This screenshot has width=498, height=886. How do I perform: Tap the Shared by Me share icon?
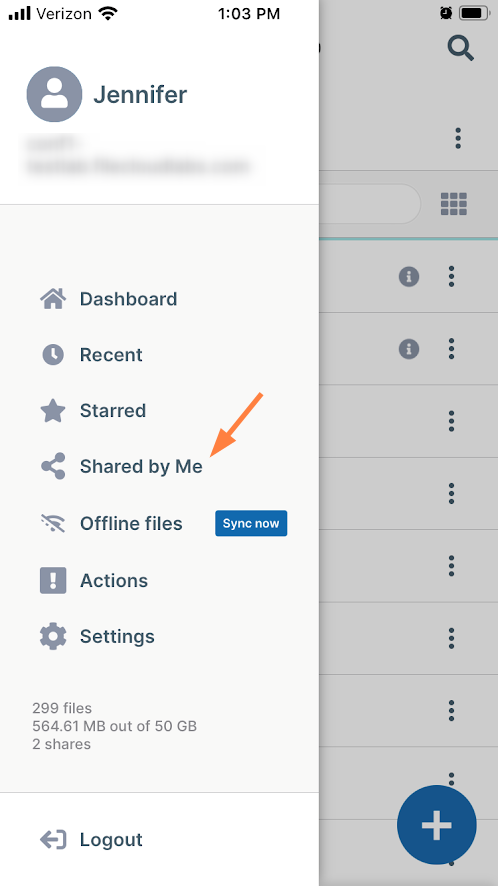click(x=53, y=466)
